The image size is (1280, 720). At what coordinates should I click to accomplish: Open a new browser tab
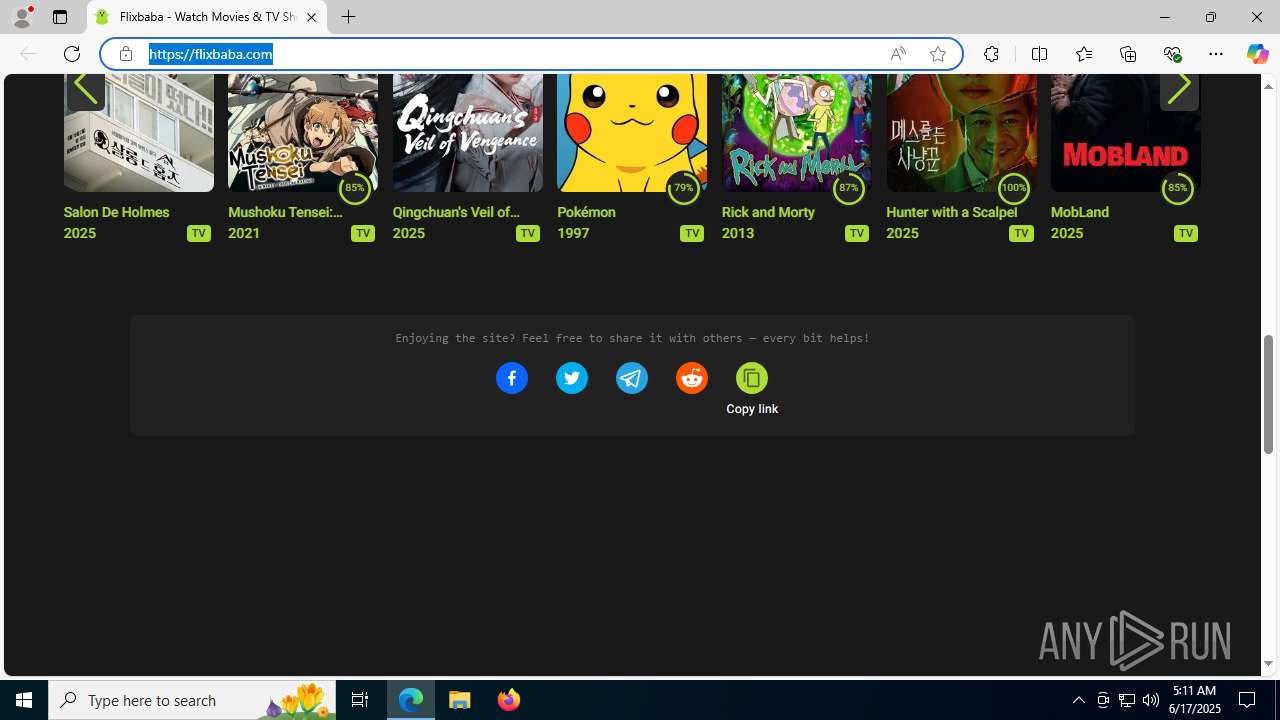[x=348, y=17]
